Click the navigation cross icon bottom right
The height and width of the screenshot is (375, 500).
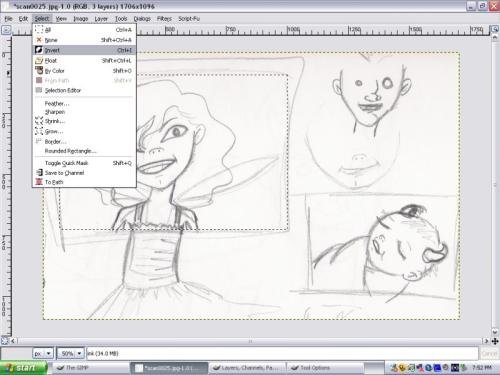[495, 341]
